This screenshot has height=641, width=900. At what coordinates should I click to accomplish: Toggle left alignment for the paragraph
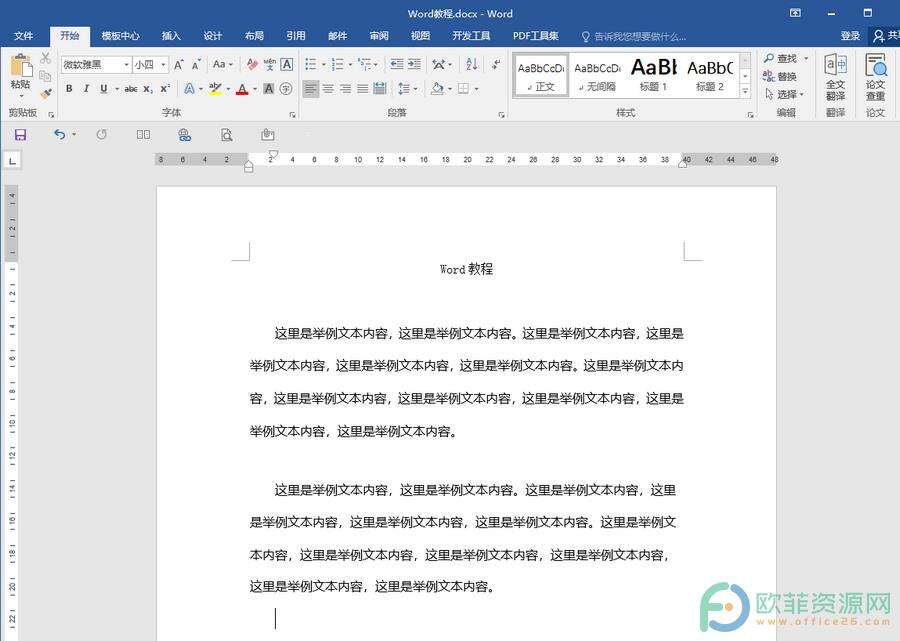click(311, 89)
